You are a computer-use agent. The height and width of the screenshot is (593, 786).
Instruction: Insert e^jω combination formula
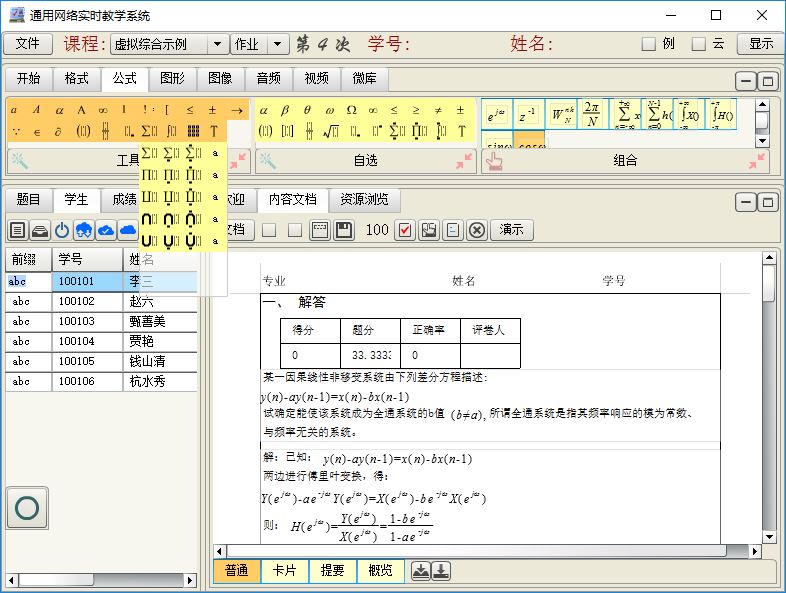tap(497, 115)
